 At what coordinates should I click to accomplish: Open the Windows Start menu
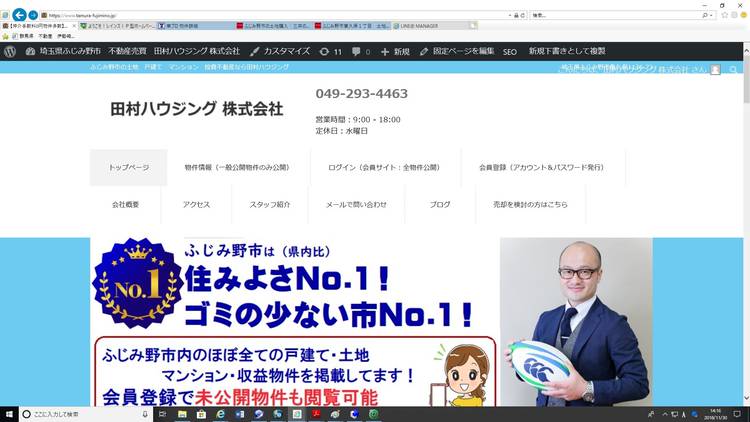click(10, 413)
